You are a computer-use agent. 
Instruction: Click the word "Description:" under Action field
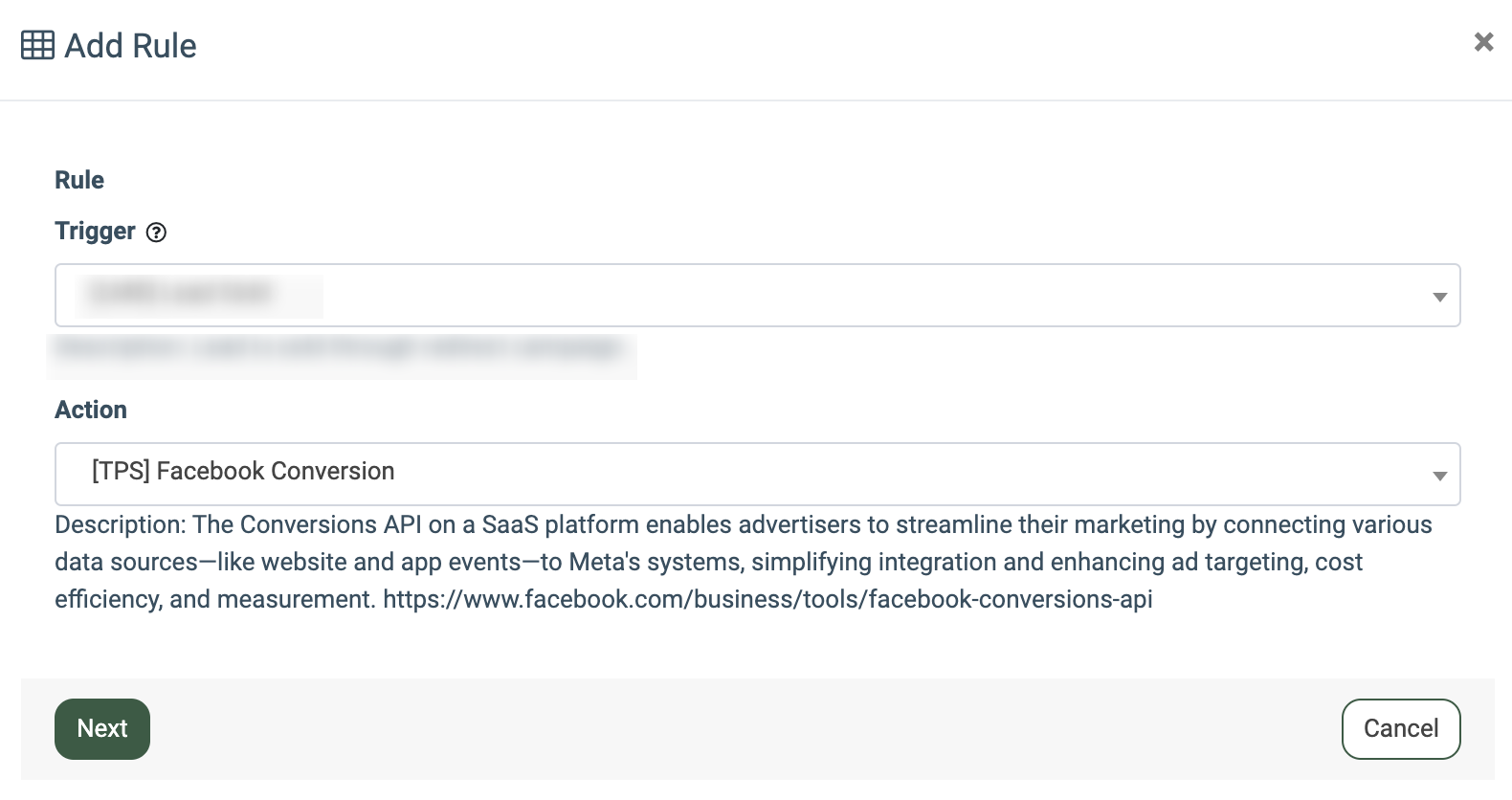coord(121,525)
